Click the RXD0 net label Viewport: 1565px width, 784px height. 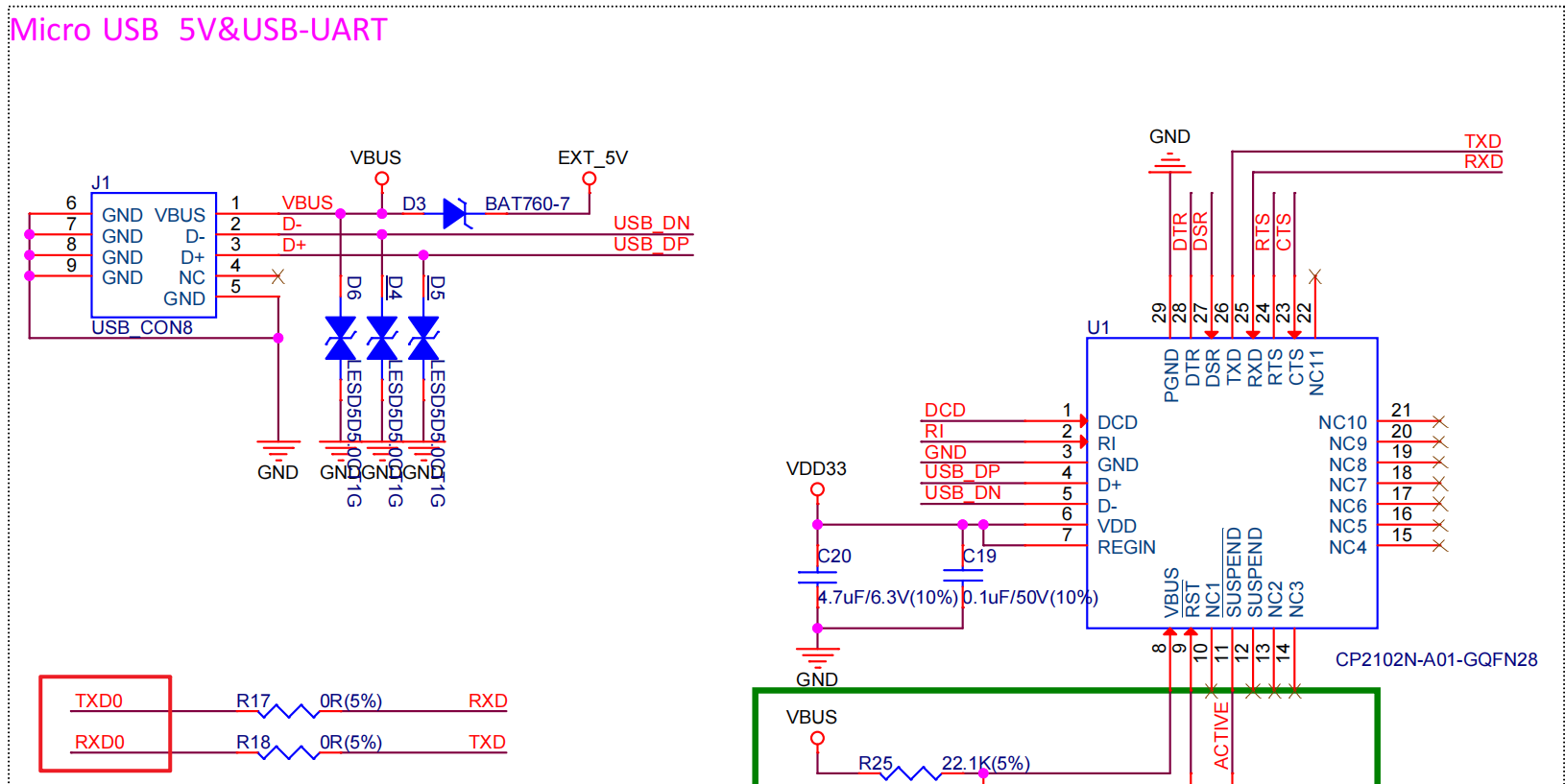tap(100, 742)
